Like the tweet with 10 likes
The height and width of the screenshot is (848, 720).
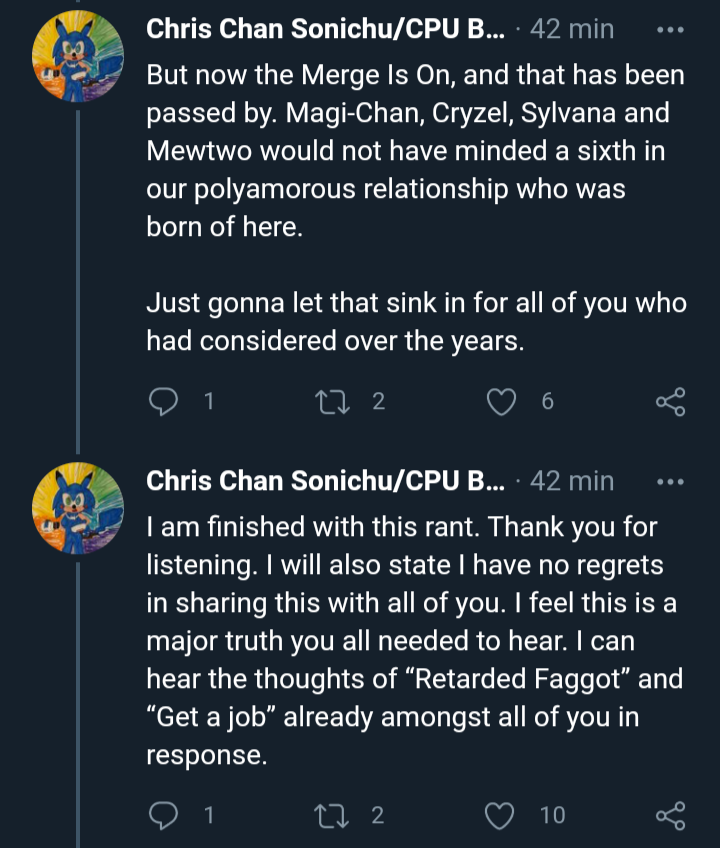point(499,816)
